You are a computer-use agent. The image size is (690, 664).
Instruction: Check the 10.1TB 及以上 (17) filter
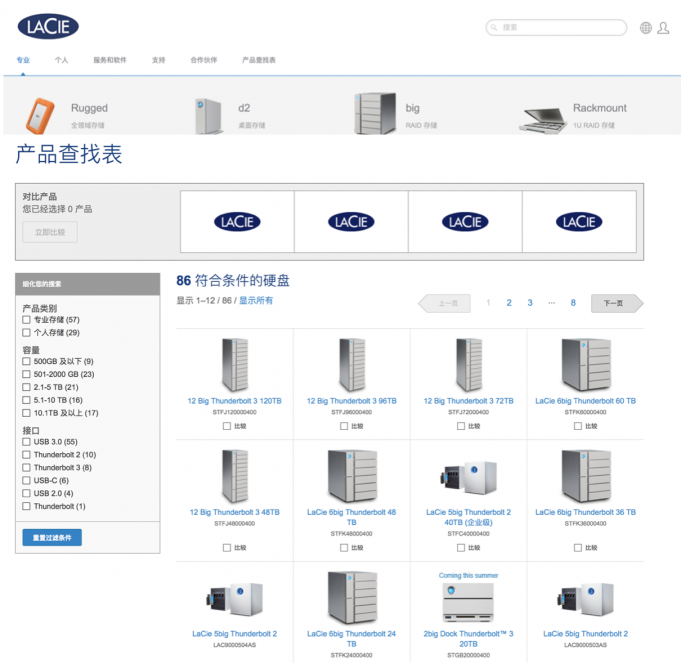26,413
